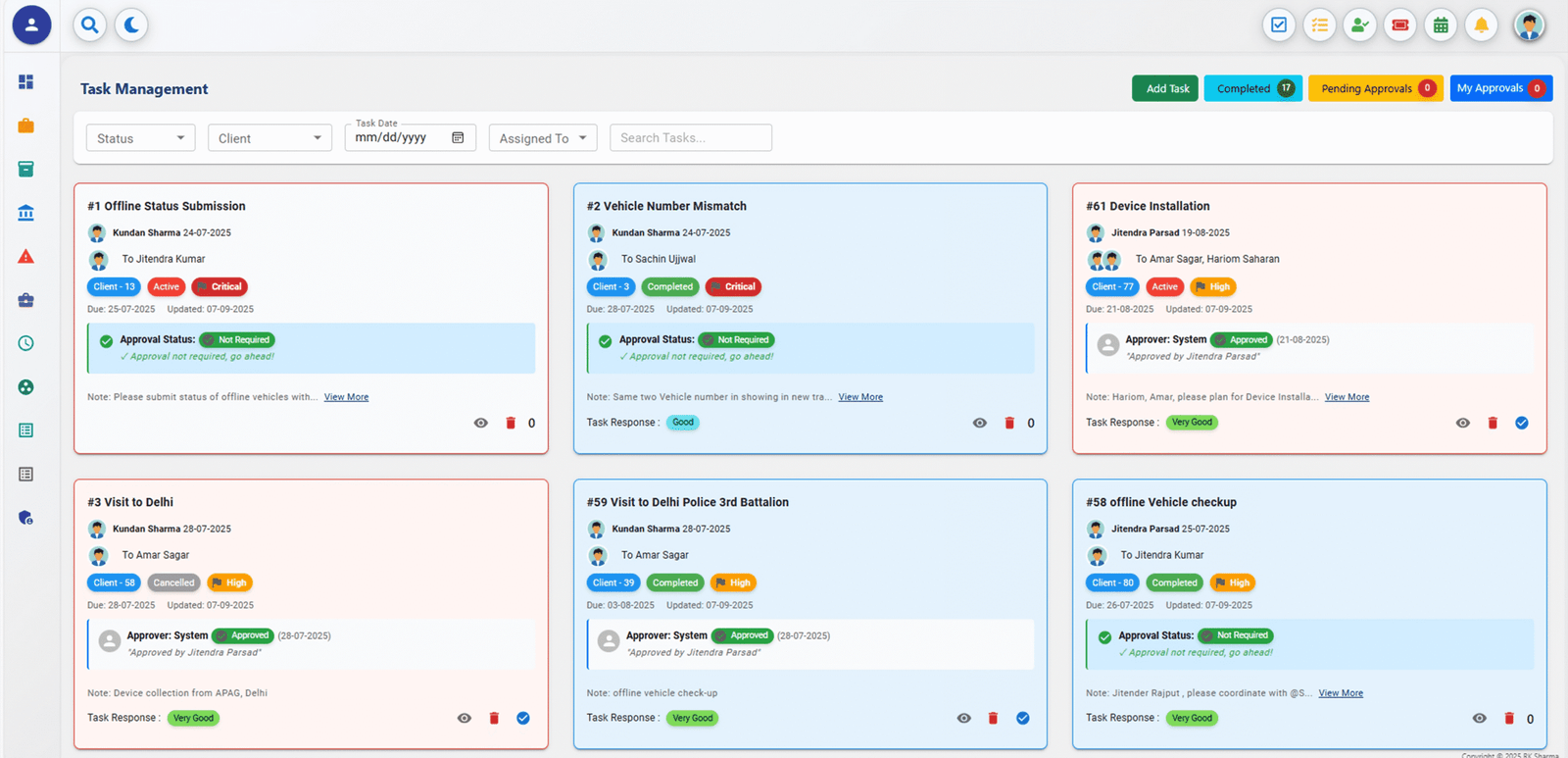
Task: Open the Task Date calendar picker
Action: [458, 137]
